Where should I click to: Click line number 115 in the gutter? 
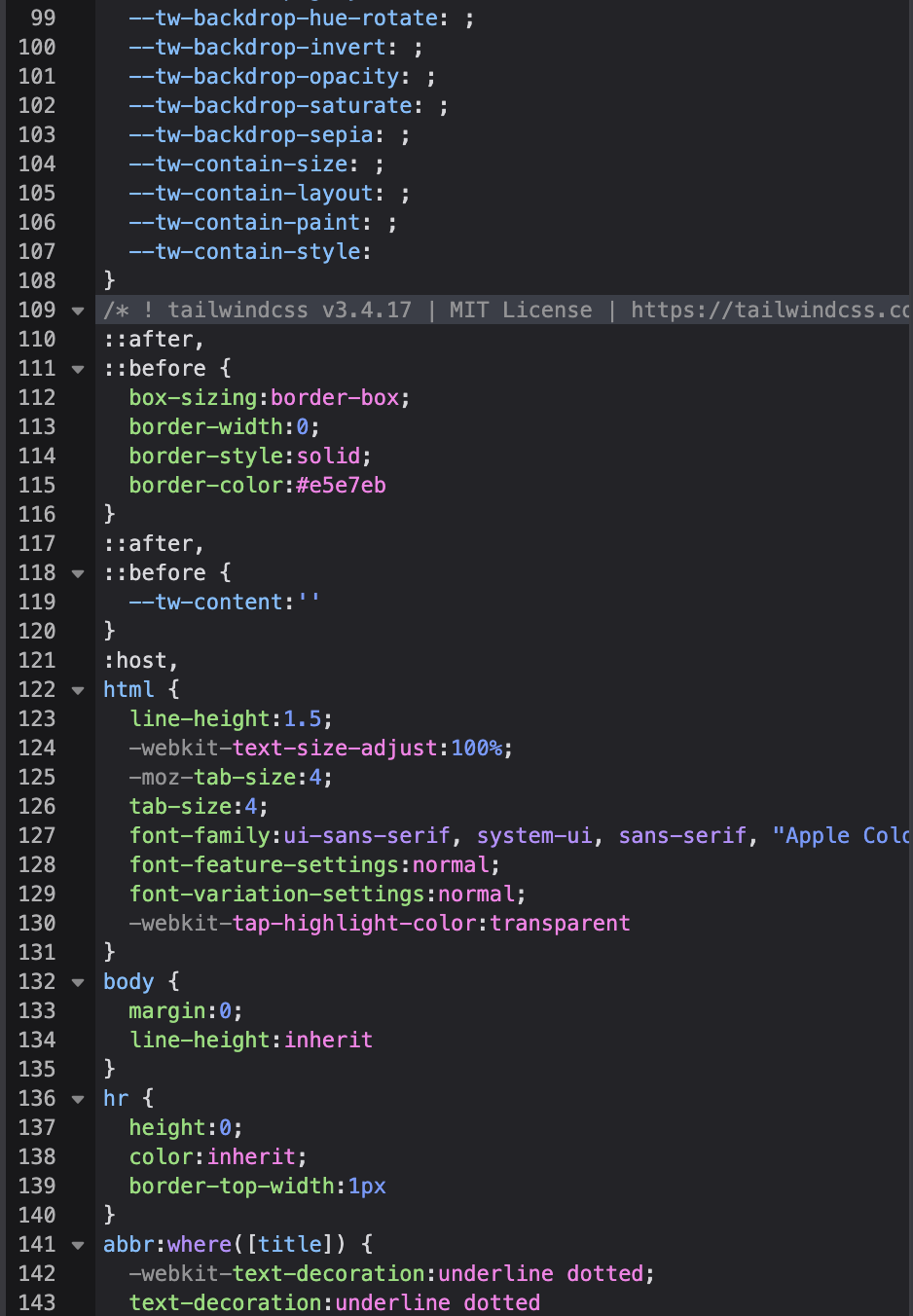(x=37, y=485)
